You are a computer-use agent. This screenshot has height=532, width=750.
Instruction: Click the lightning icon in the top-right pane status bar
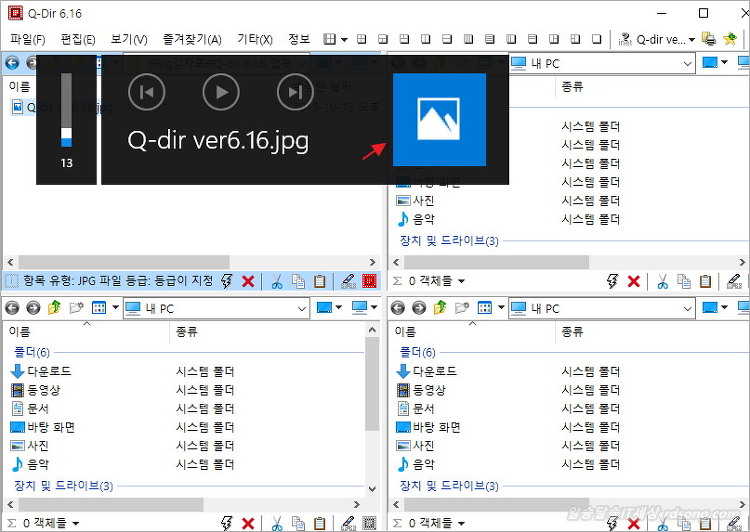click(612, 281)
